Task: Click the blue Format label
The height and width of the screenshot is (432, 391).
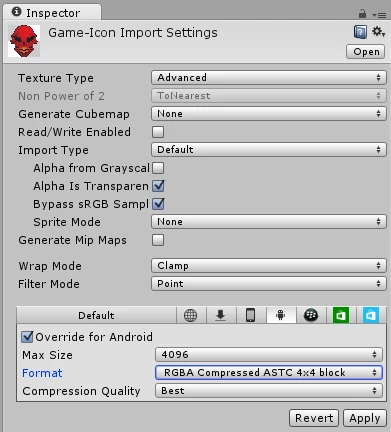Action: pos(42,373)
